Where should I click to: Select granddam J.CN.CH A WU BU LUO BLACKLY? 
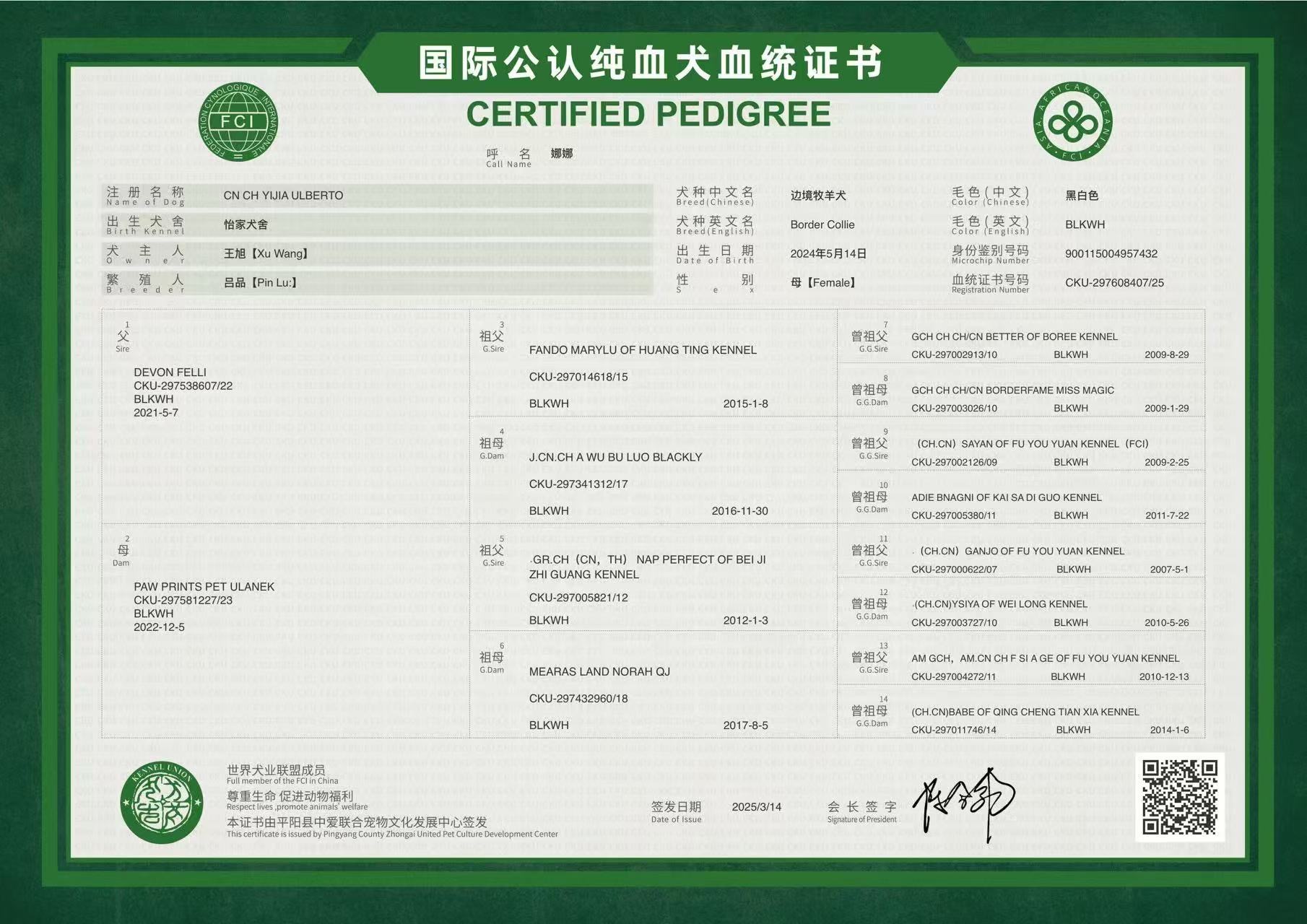[615, 458]
